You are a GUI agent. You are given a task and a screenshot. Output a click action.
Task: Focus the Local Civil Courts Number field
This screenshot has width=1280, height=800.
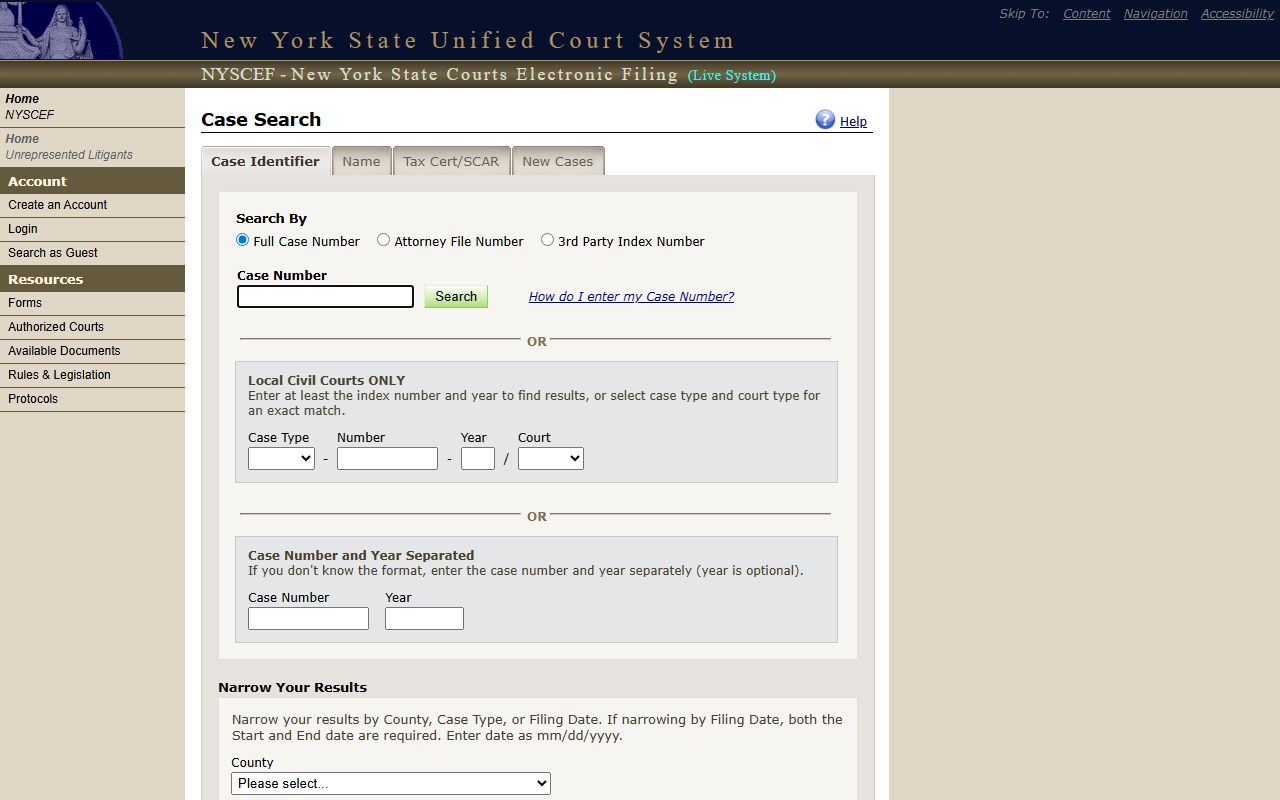387,458
